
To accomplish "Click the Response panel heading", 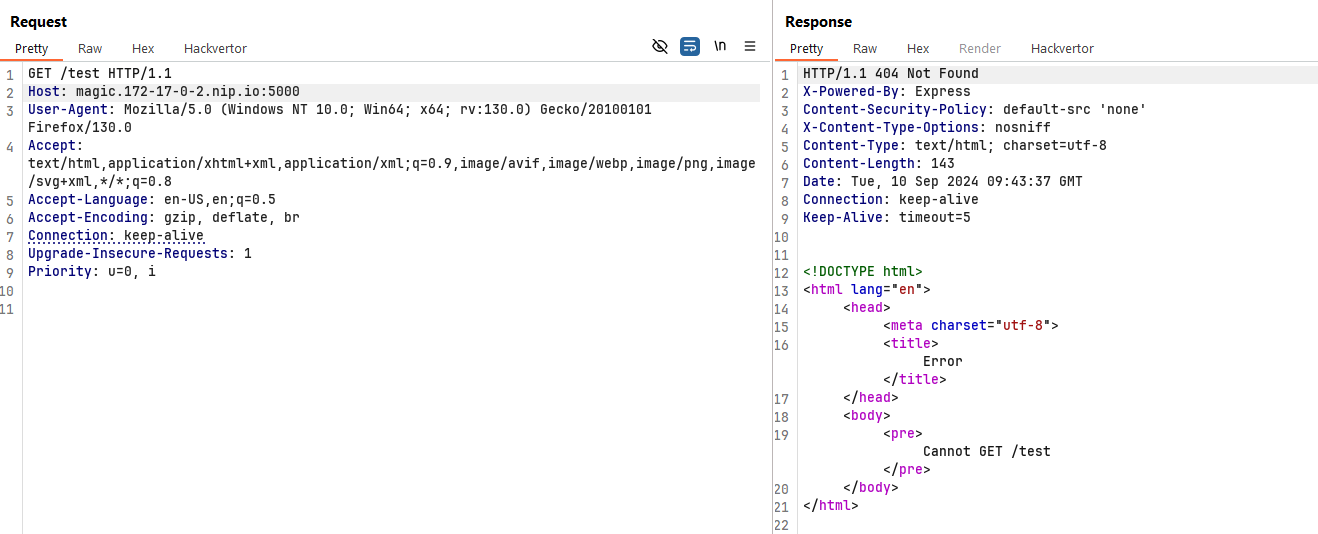I will click(x=818, y=22).
